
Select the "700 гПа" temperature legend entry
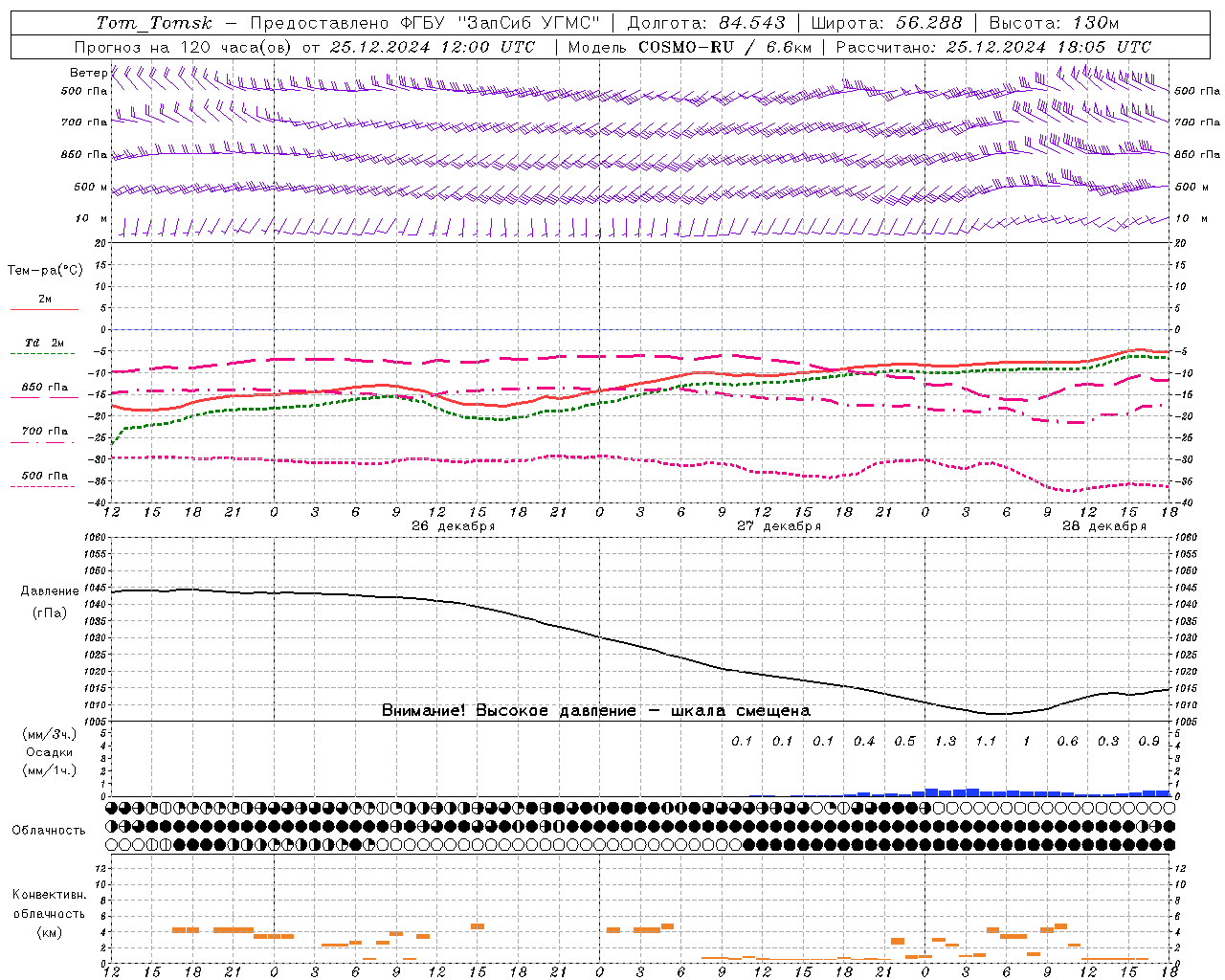[x=45, y=431]
